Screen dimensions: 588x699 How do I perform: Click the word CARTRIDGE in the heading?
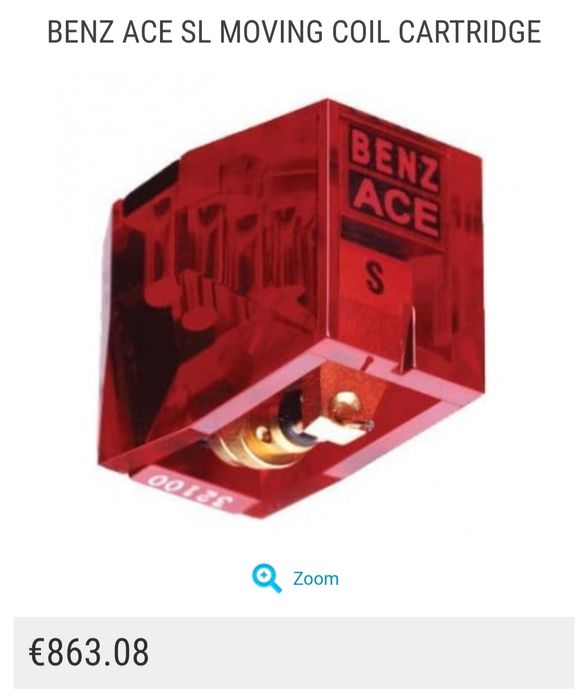point(469,32)
